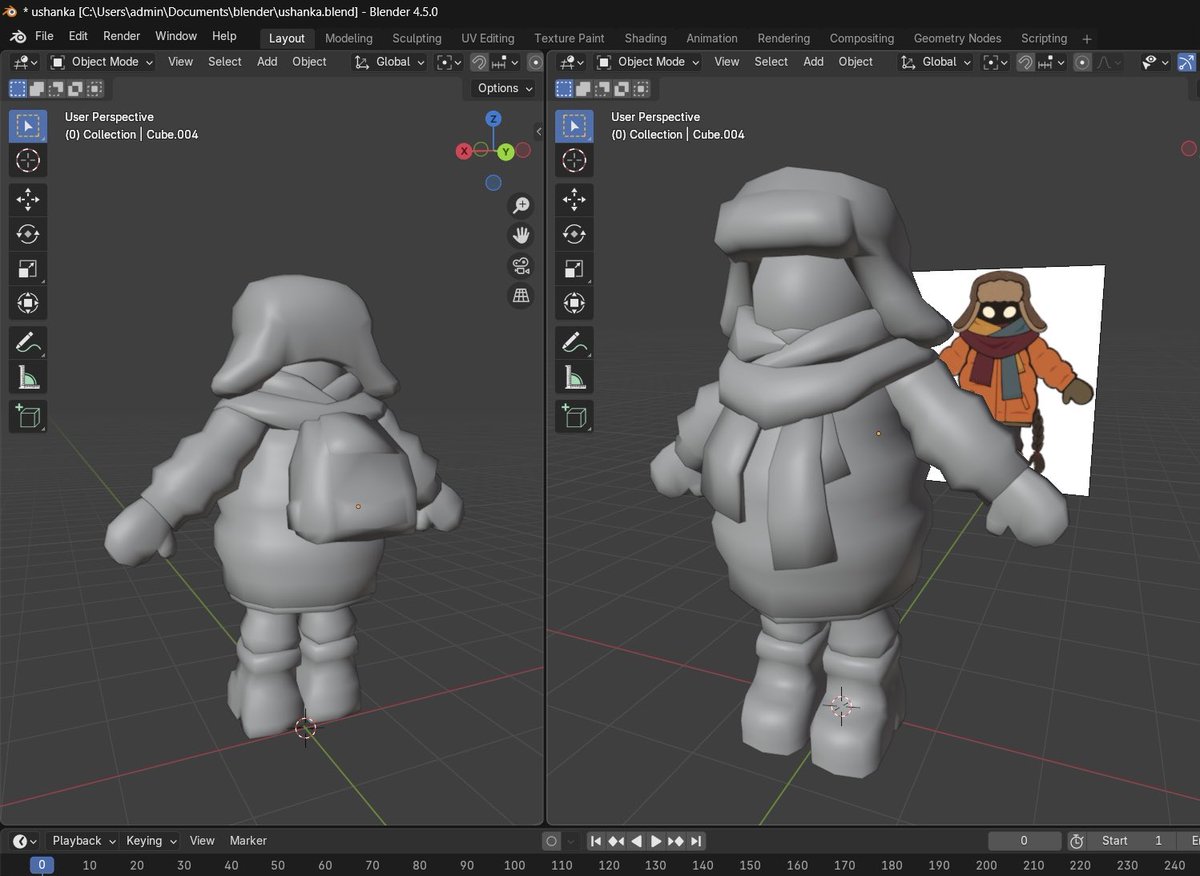1200x876 pixels.
Task: Select the Cursor tool in right viewport
Action: point(574,160)
